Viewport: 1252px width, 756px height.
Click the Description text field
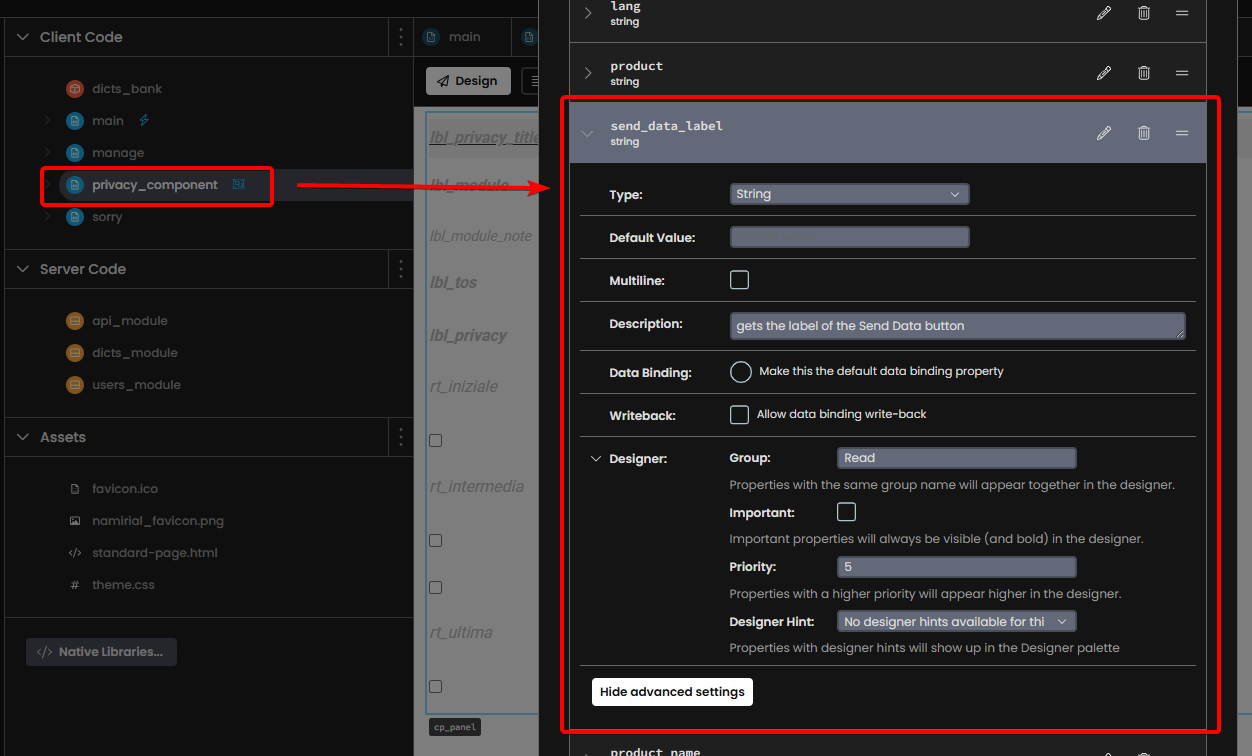(x=957, y=326)
